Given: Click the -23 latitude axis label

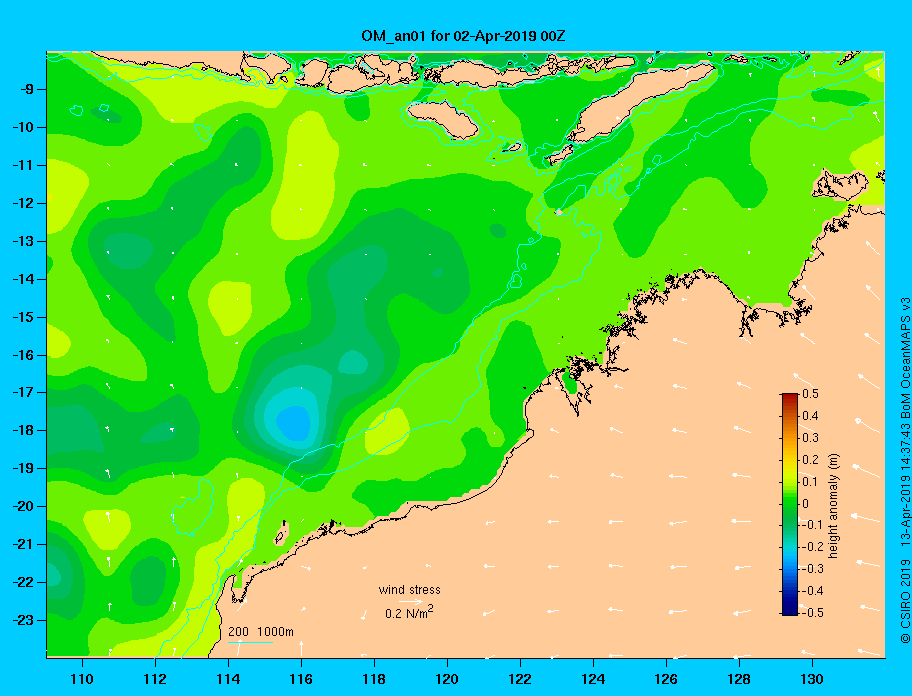Looking at the screenshot, I should pos(23,620).
